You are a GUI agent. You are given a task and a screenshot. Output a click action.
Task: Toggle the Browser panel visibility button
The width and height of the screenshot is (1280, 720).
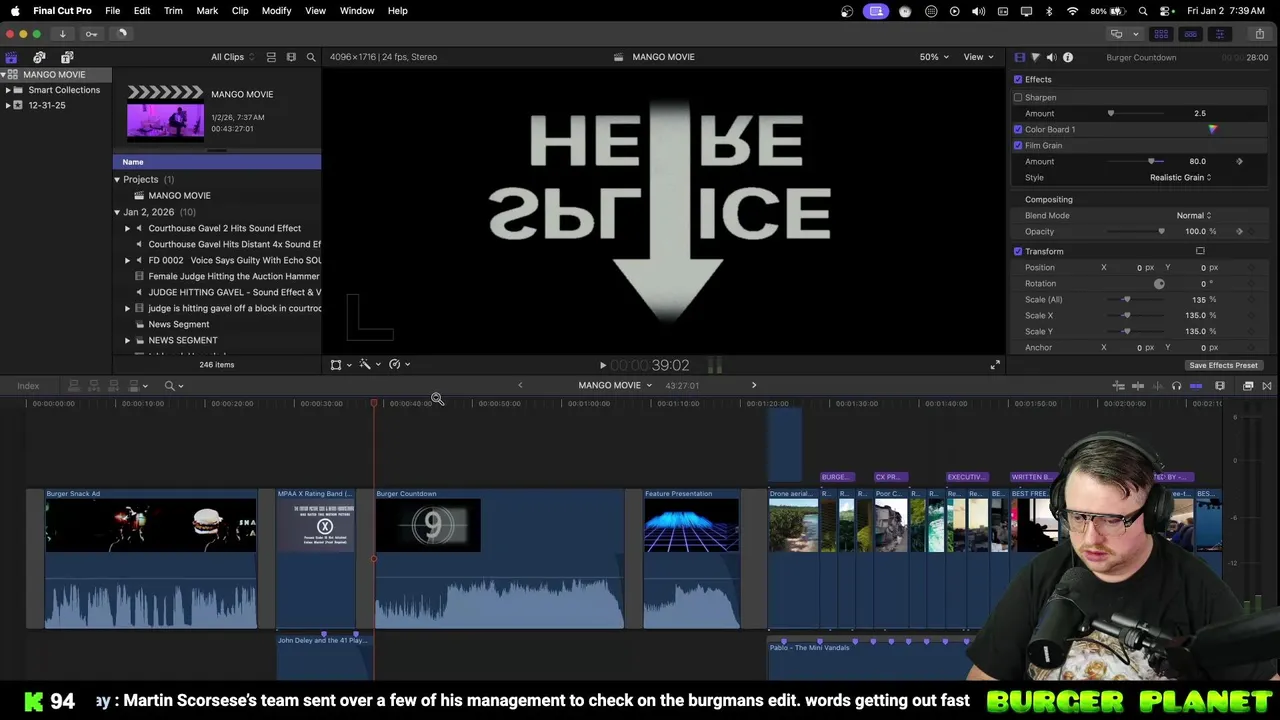click(1161, 34)
